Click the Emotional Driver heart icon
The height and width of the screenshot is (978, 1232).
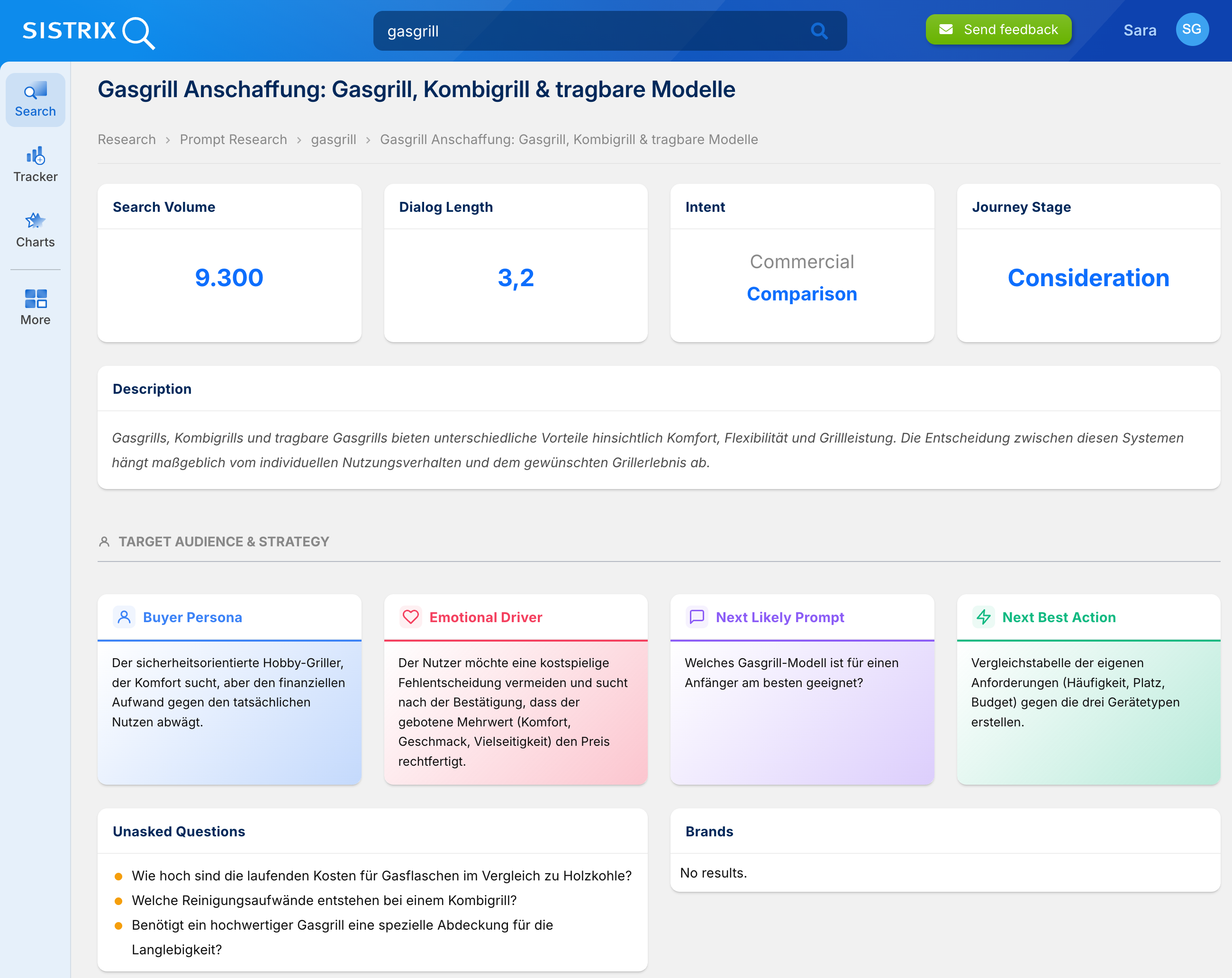410,617
